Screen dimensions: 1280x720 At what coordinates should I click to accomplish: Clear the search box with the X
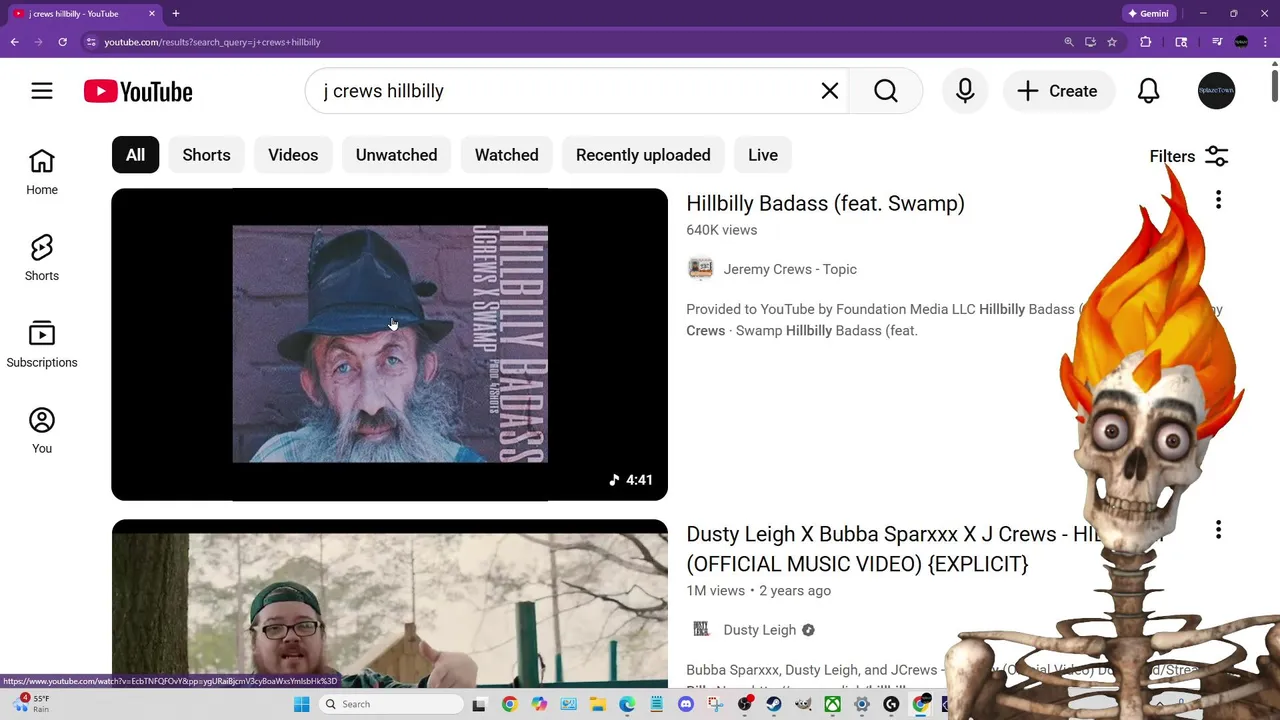coord(830,91)
